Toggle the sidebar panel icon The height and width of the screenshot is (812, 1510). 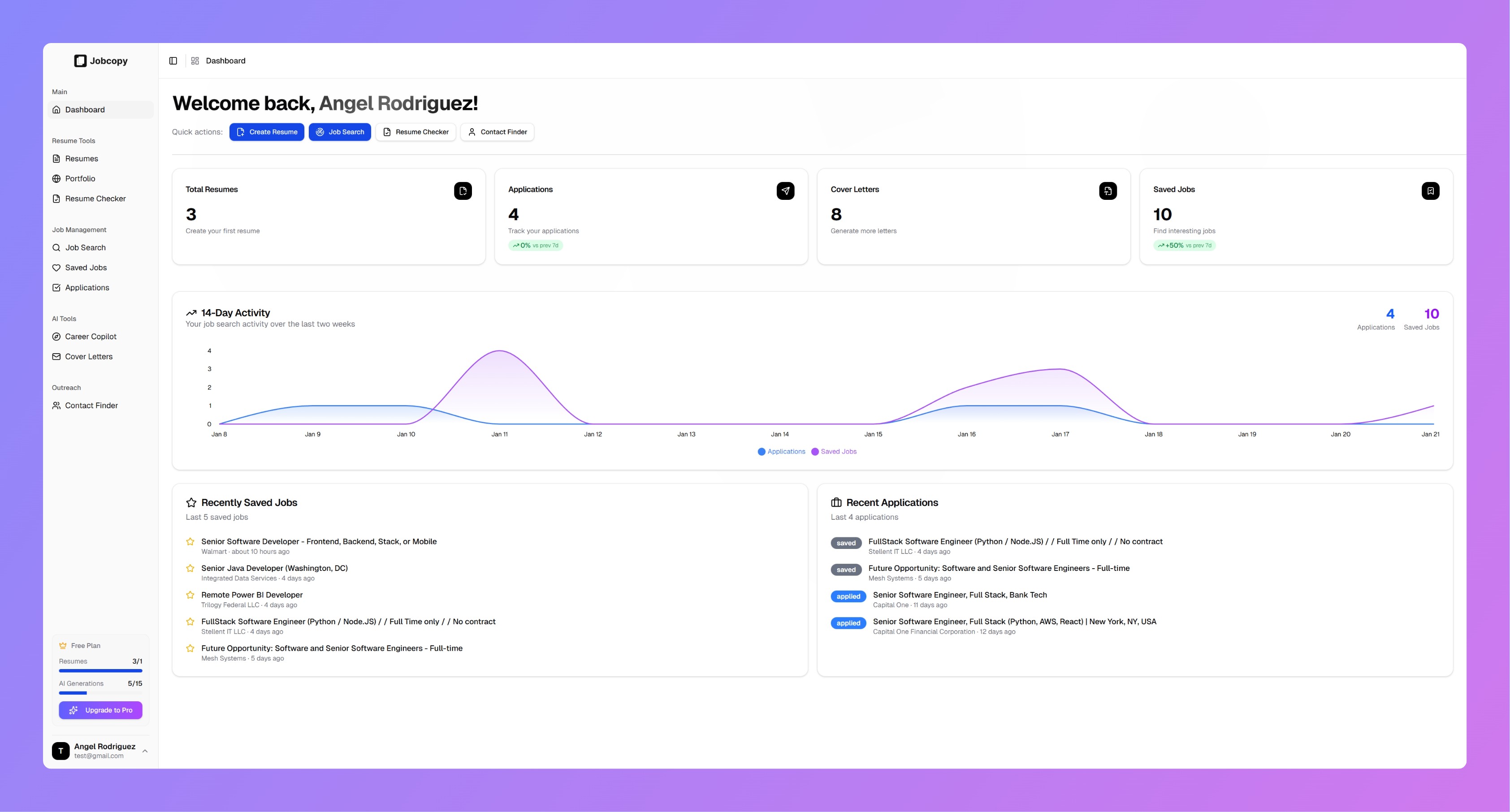click(x=173, y=60)
